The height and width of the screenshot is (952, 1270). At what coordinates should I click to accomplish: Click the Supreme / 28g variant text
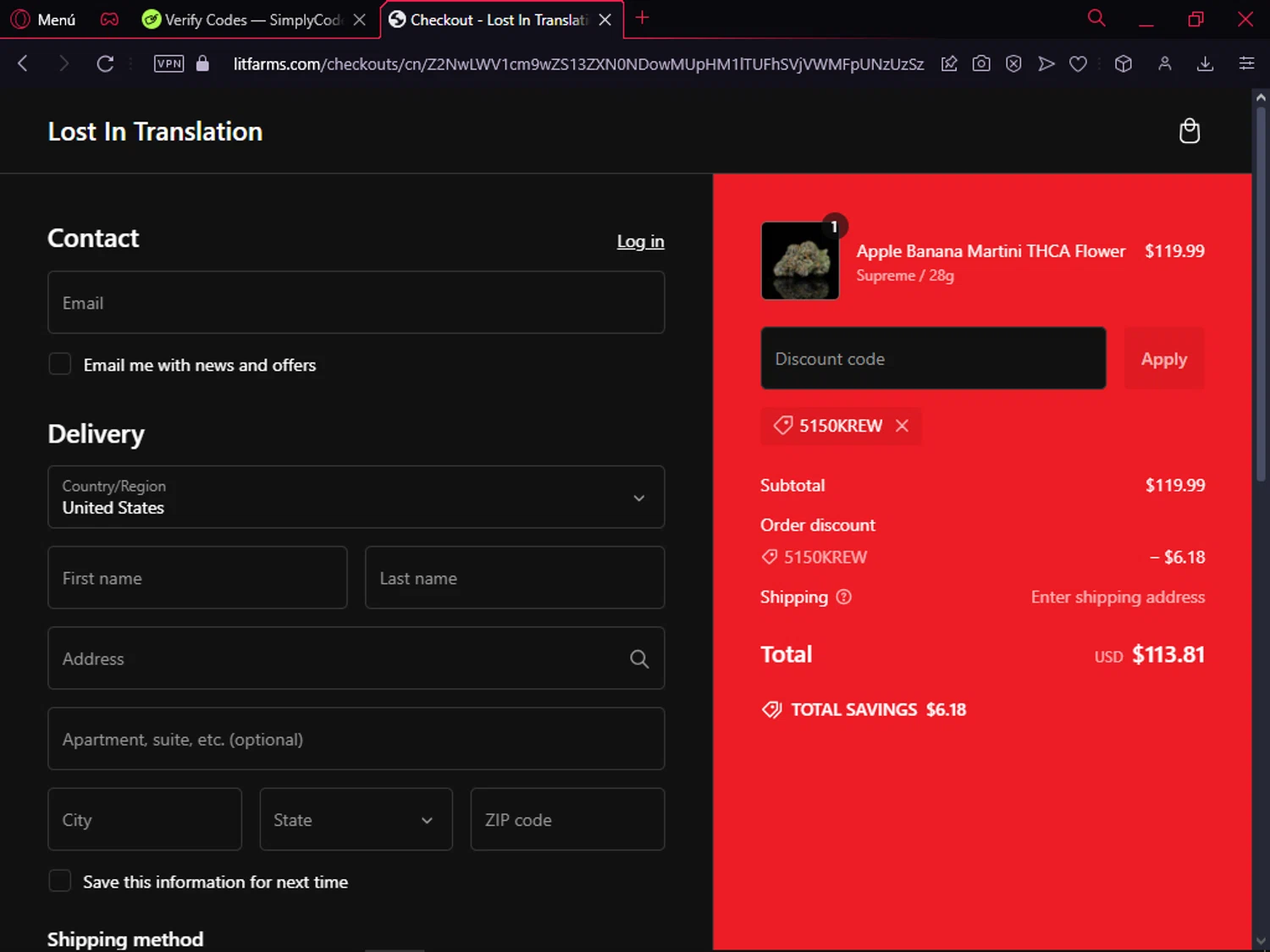coord(905,275)
